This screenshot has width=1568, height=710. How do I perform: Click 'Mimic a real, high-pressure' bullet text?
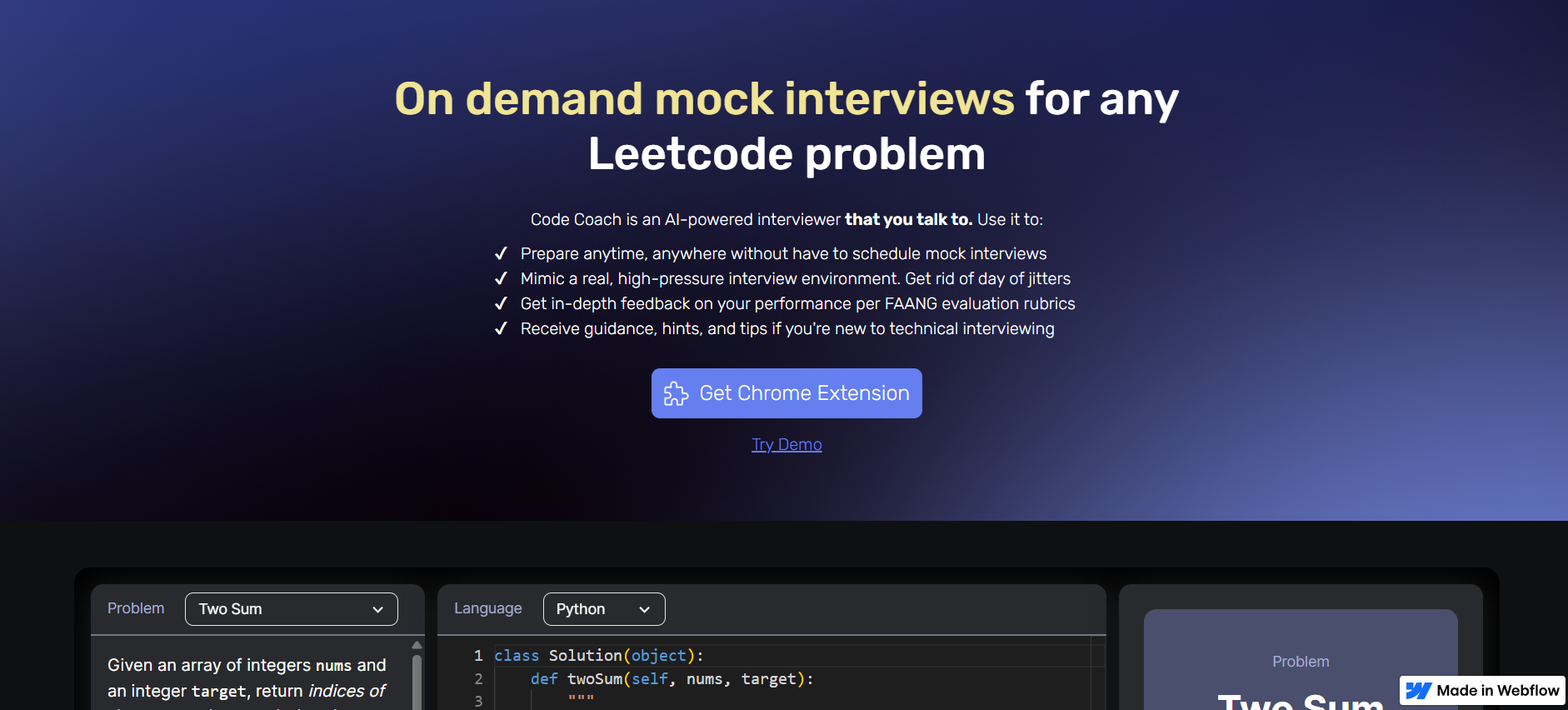[796, 278]
